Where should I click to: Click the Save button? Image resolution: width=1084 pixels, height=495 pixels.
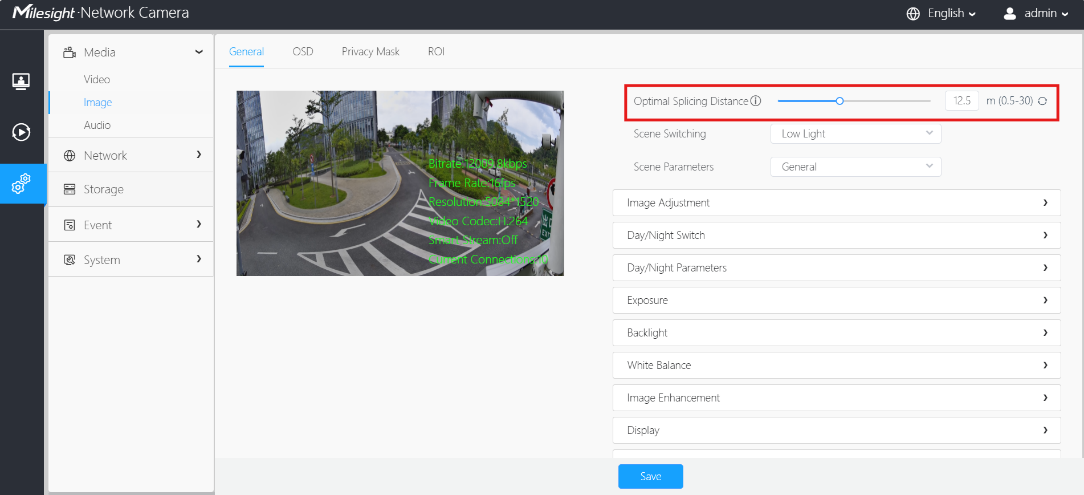[651, 476]
